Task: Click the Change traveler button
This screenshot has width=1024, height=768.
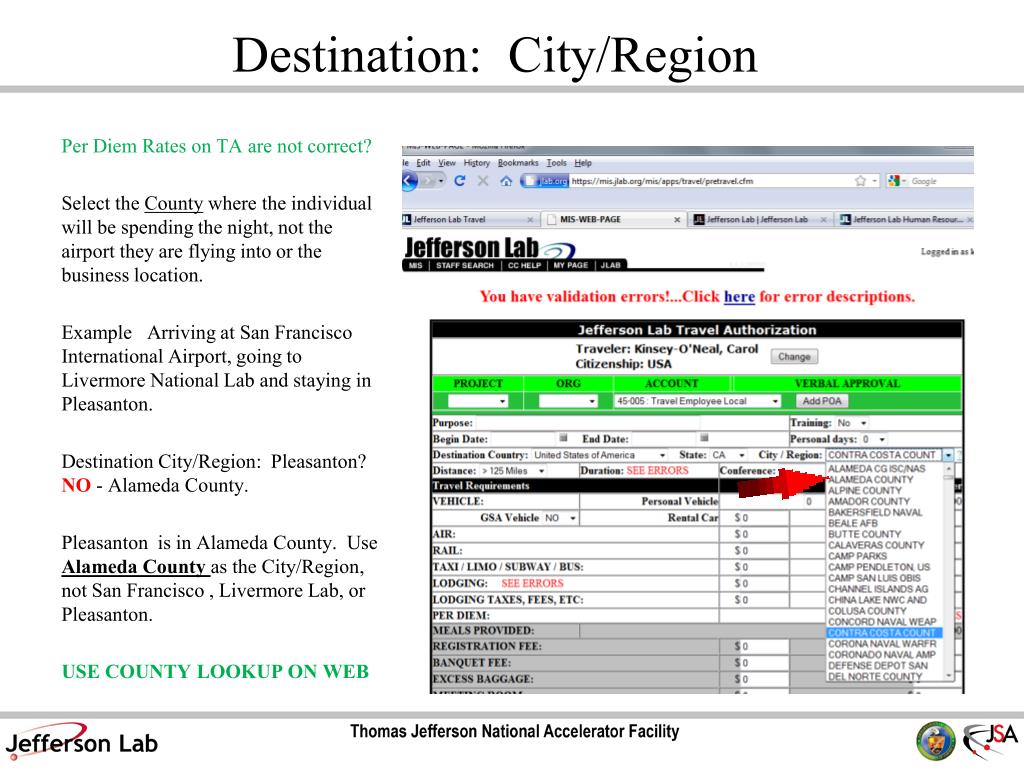Action: [794, 357]
